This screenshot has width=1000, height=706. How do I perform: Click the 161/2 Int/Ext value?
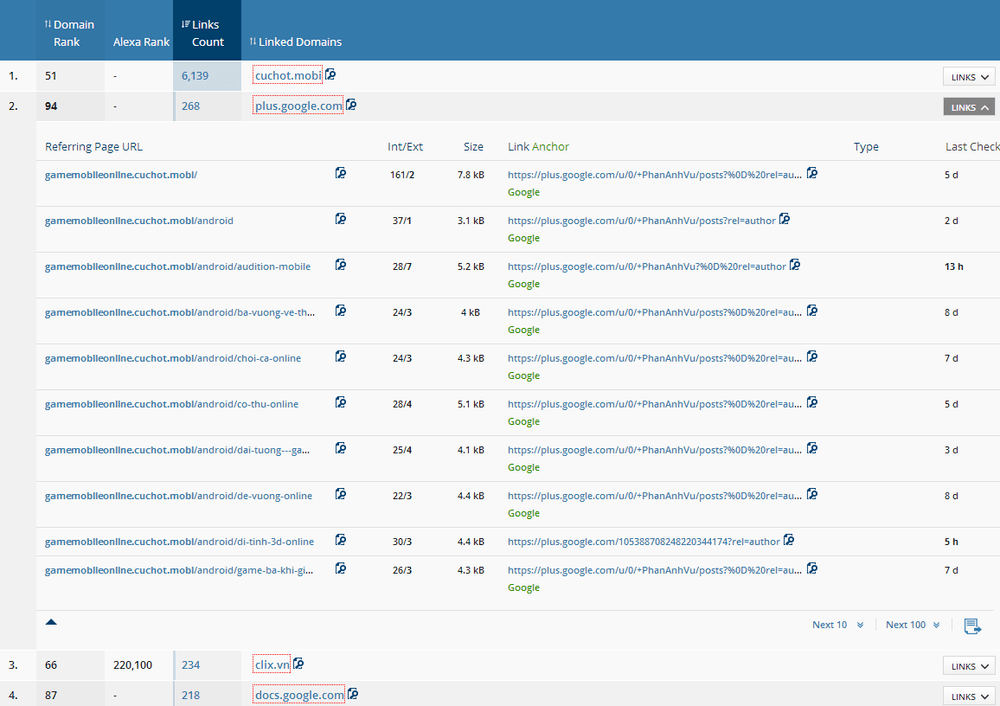402,175
